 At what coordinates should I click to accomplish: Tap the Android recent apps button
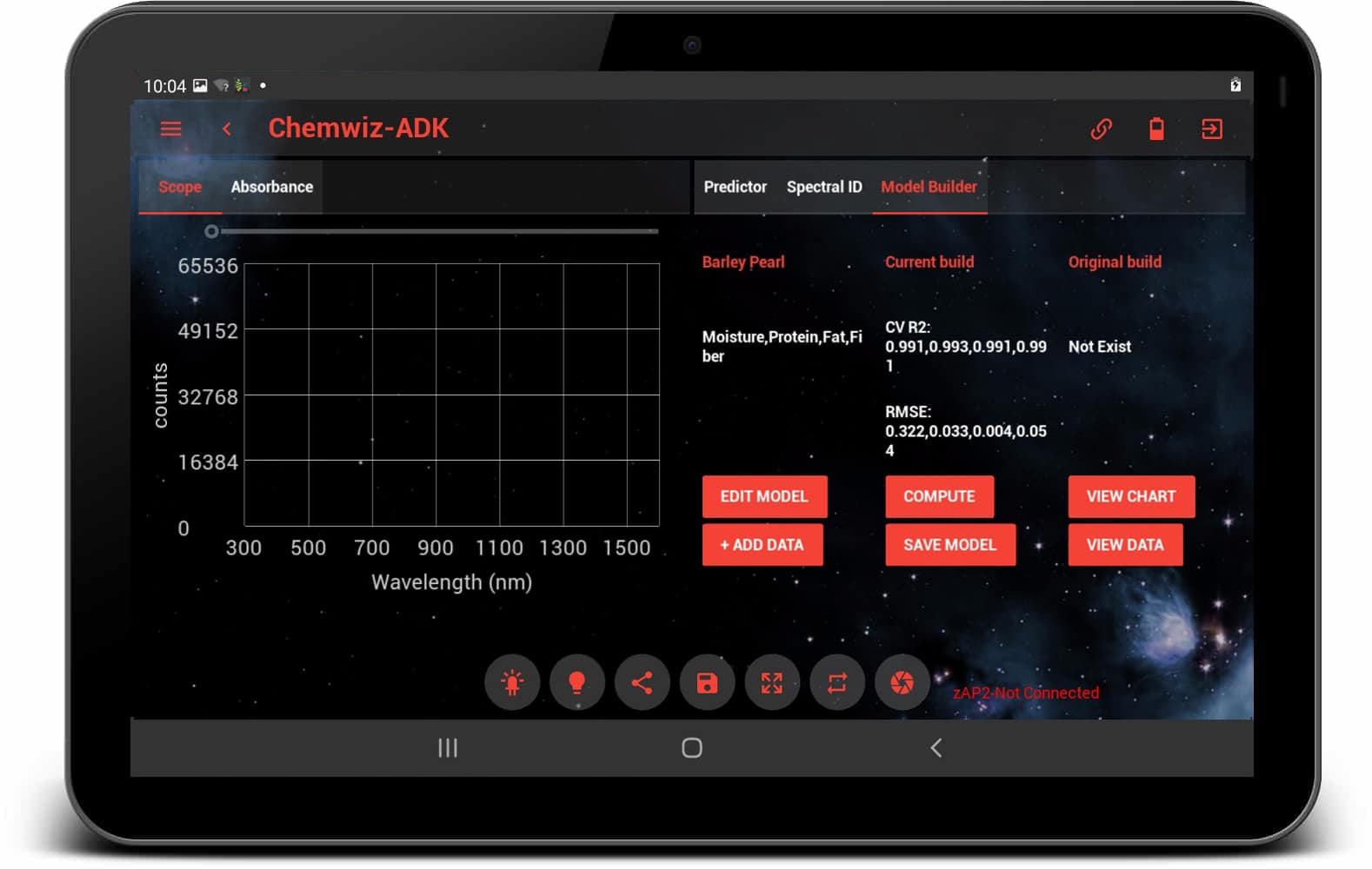(x=448, y=747)
